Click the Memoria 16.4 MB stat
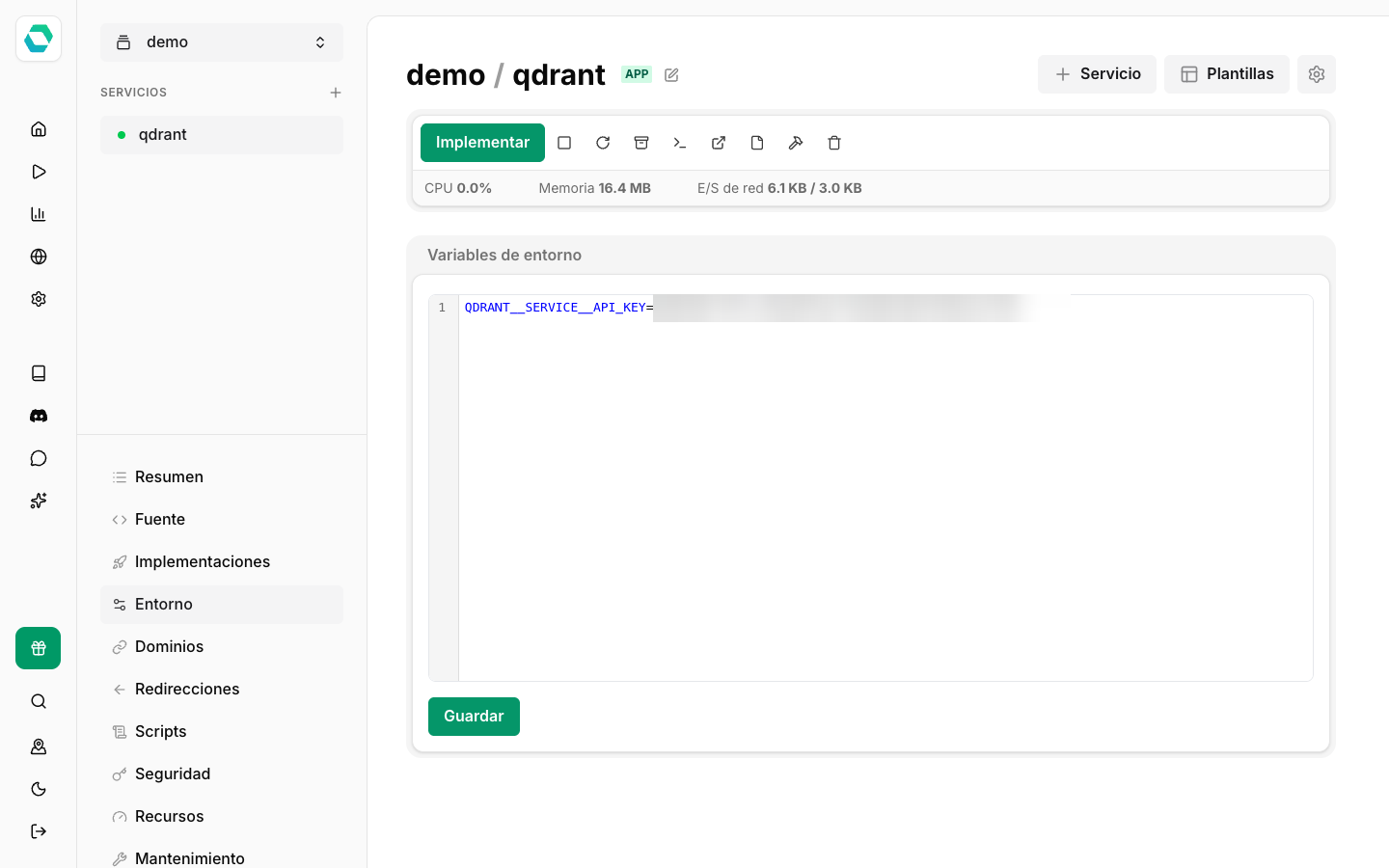Viewport: 1389px width, 868px height. pyautogui.click(x=594, y=188)
